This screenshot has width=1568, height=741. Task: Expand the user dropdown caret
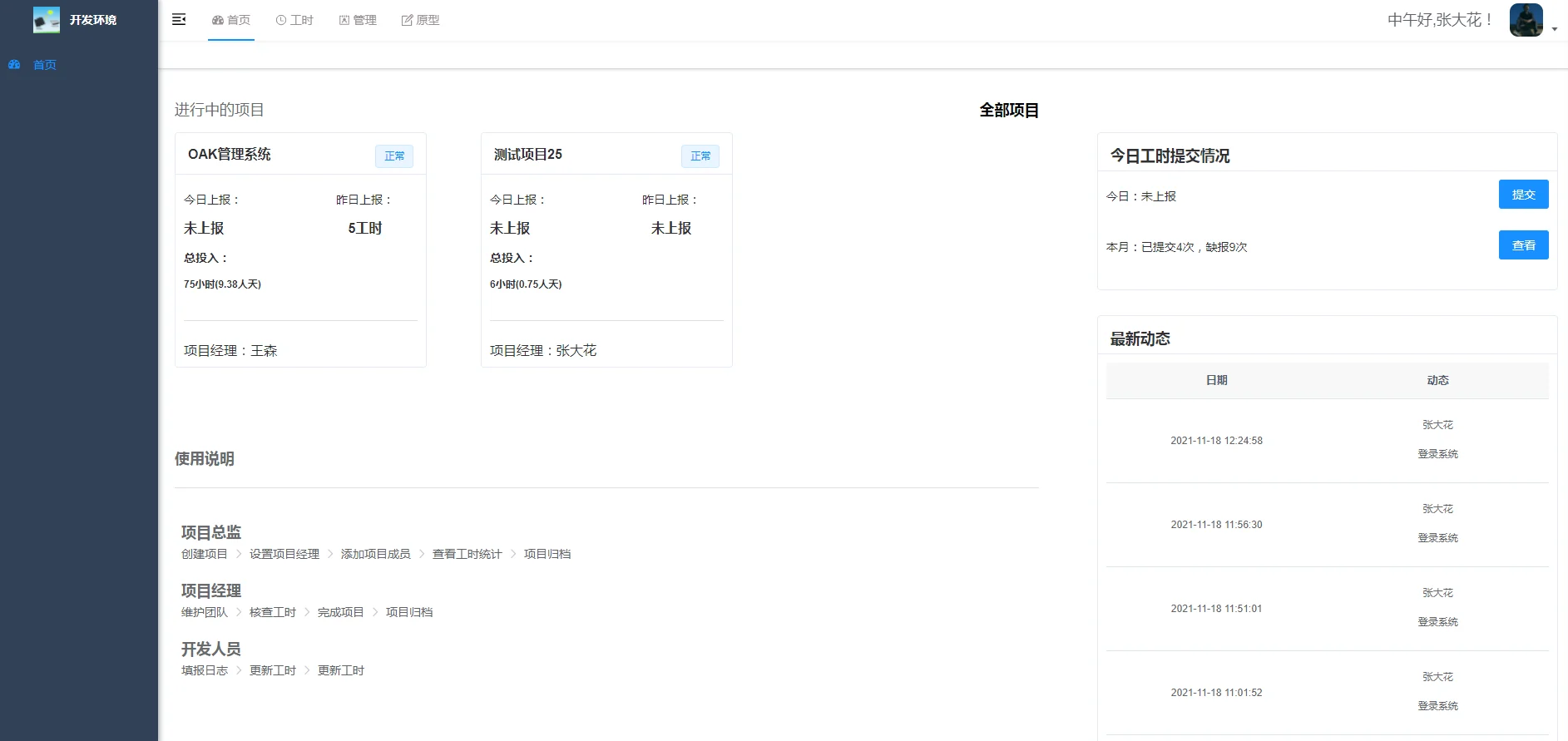point(1555,29)
